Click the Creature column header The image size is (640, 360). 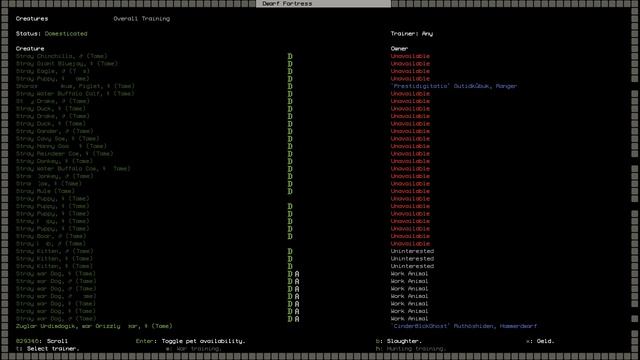pos(30,49)
